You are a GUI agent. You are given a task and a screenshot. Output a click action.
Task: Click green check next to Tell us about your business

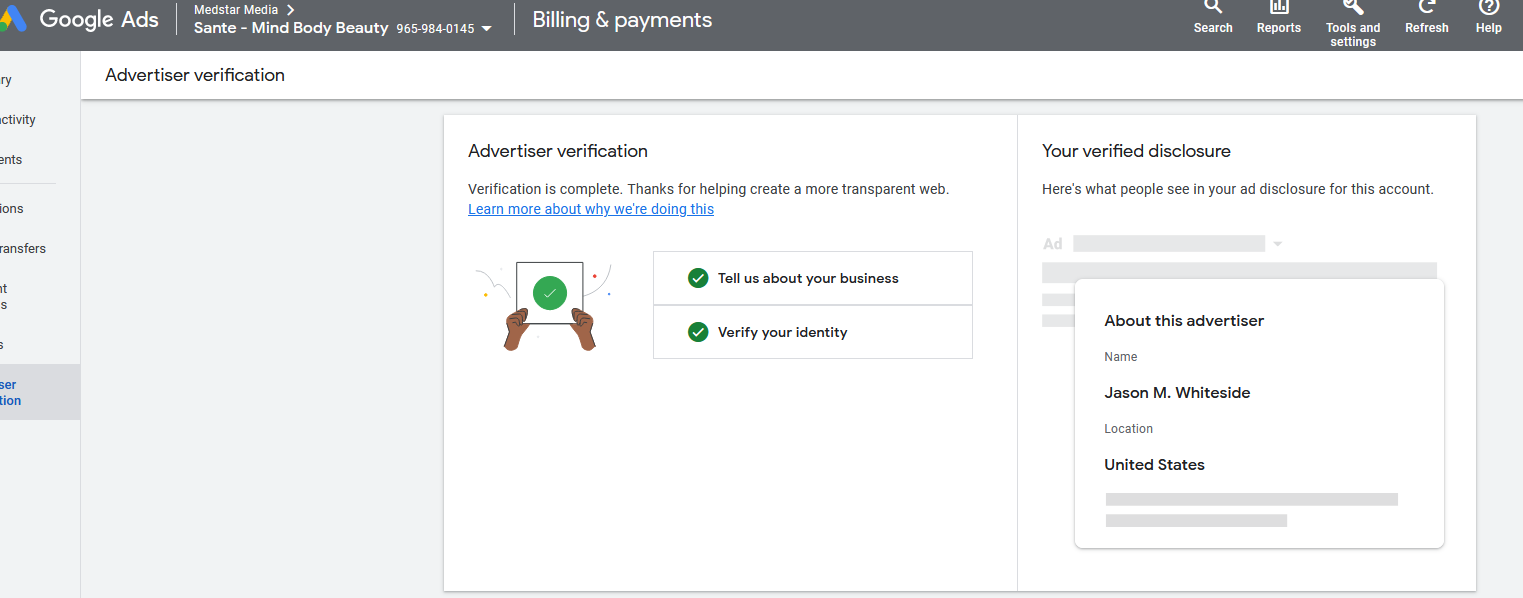tap(698, 278)
